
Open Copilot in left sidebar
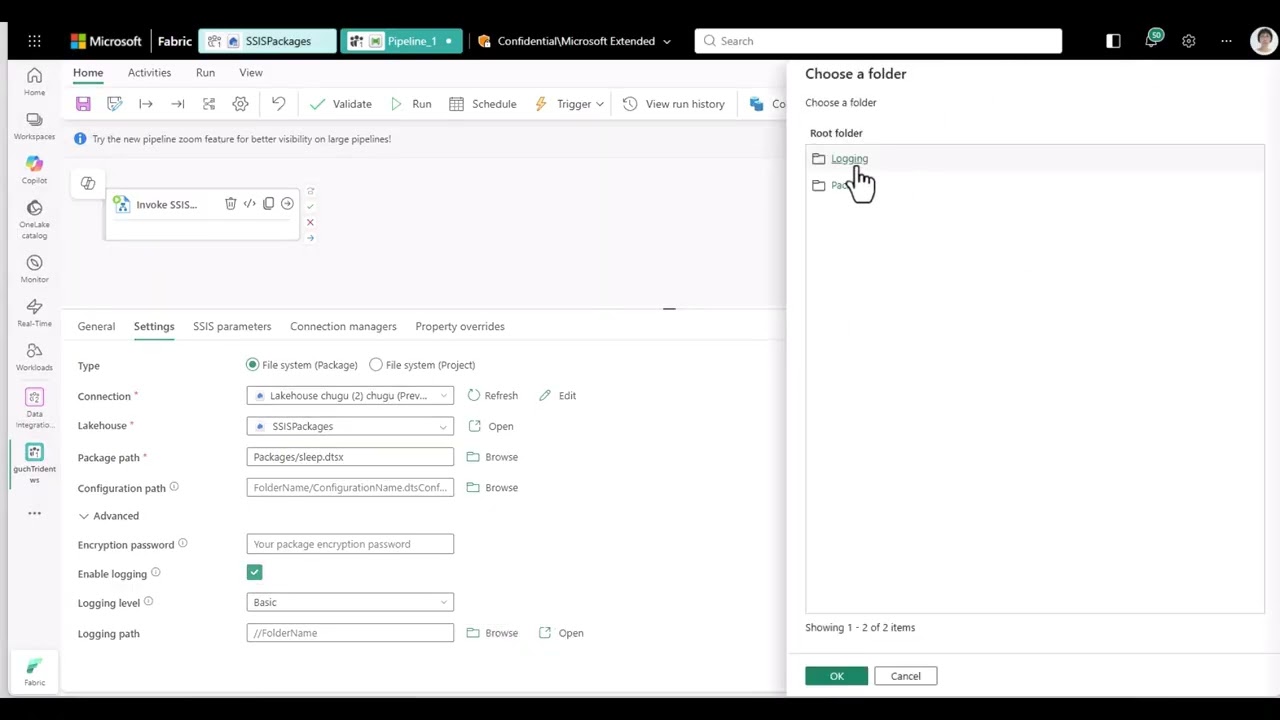tap(34, 170)
